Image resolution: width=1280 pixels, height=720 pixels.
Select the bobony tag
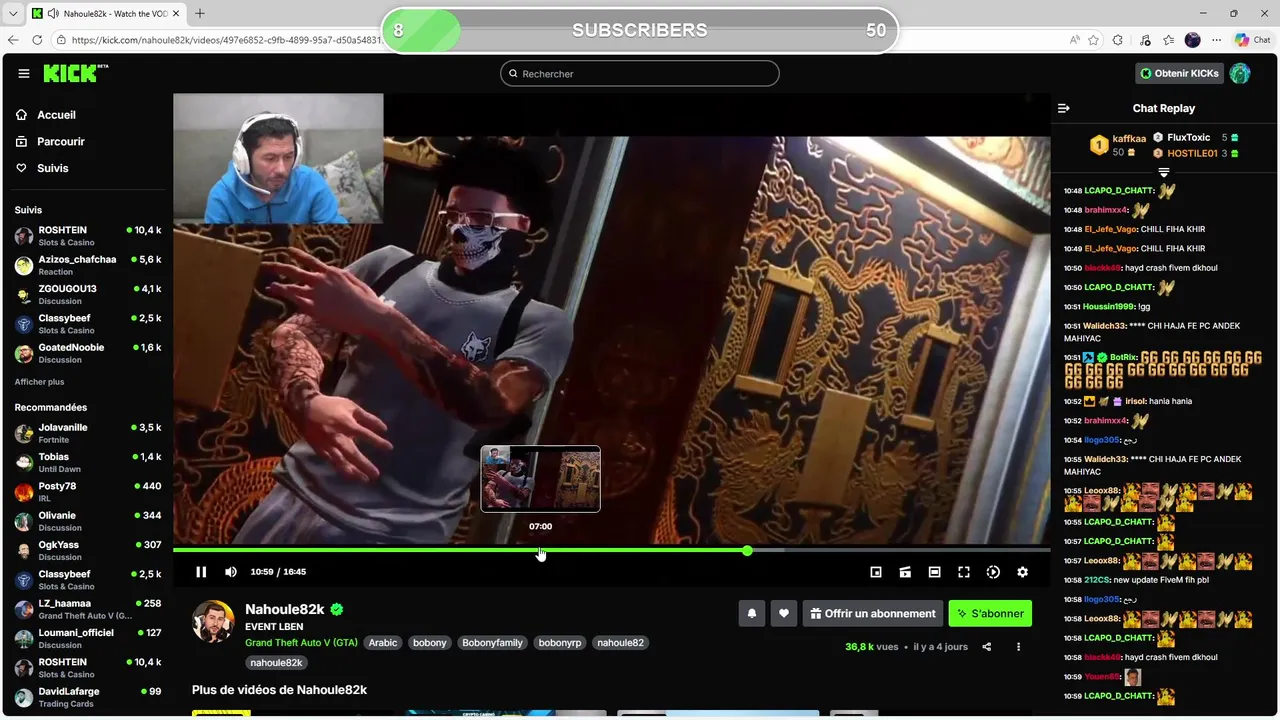point(430,643)
